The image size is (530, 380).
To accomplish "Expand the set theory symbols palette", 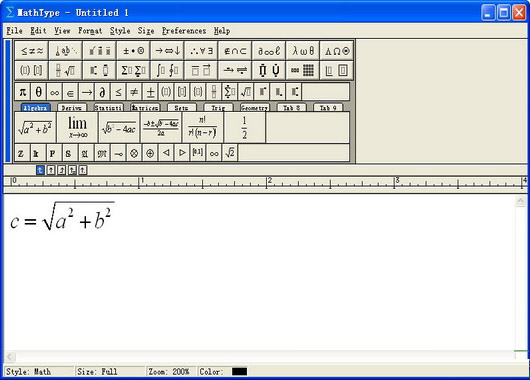I will (235, 51).
